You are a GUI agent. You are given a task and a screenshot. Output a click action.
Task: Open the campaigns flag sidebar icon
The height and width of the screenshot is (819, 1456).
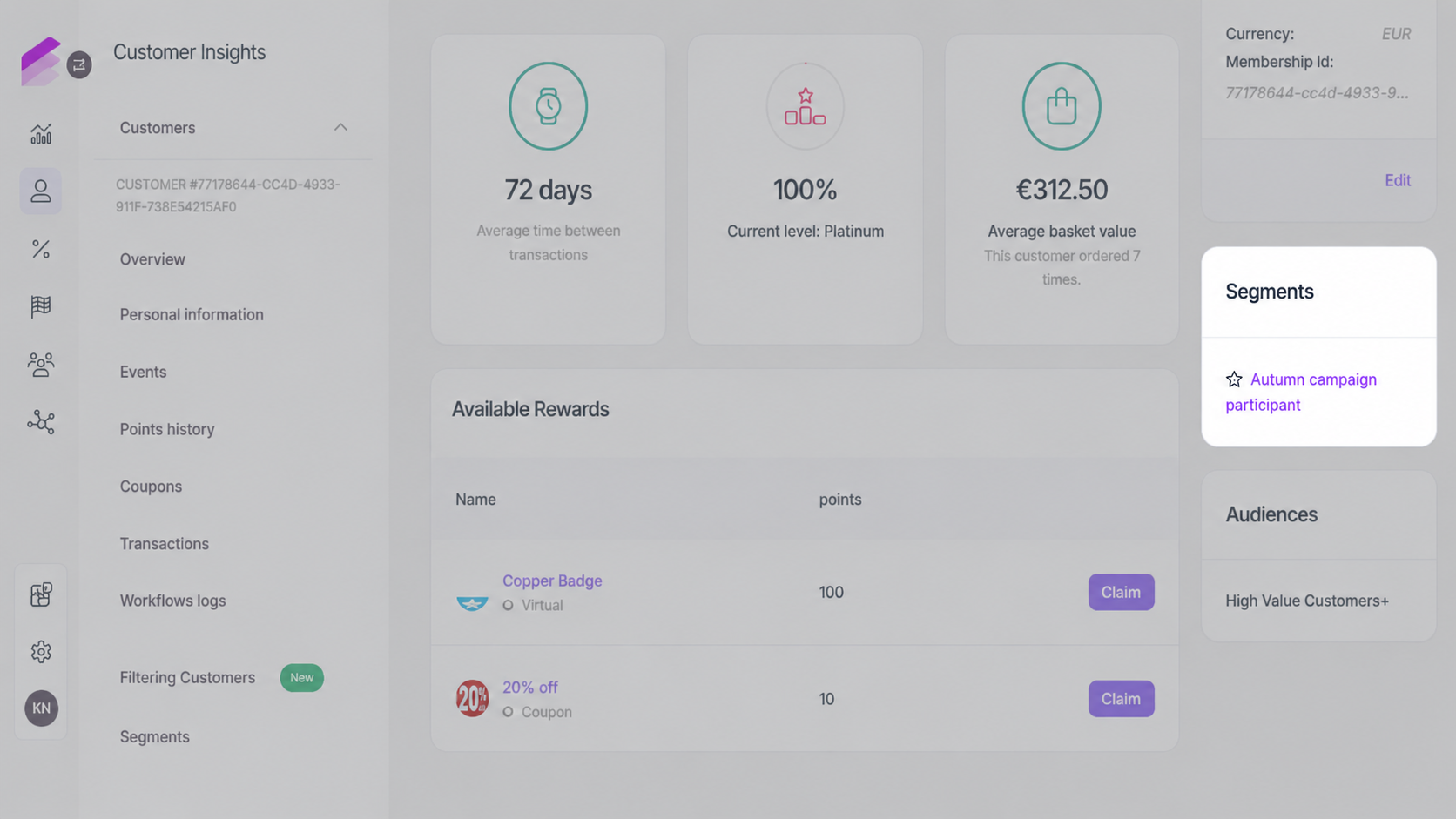point(41,306)
